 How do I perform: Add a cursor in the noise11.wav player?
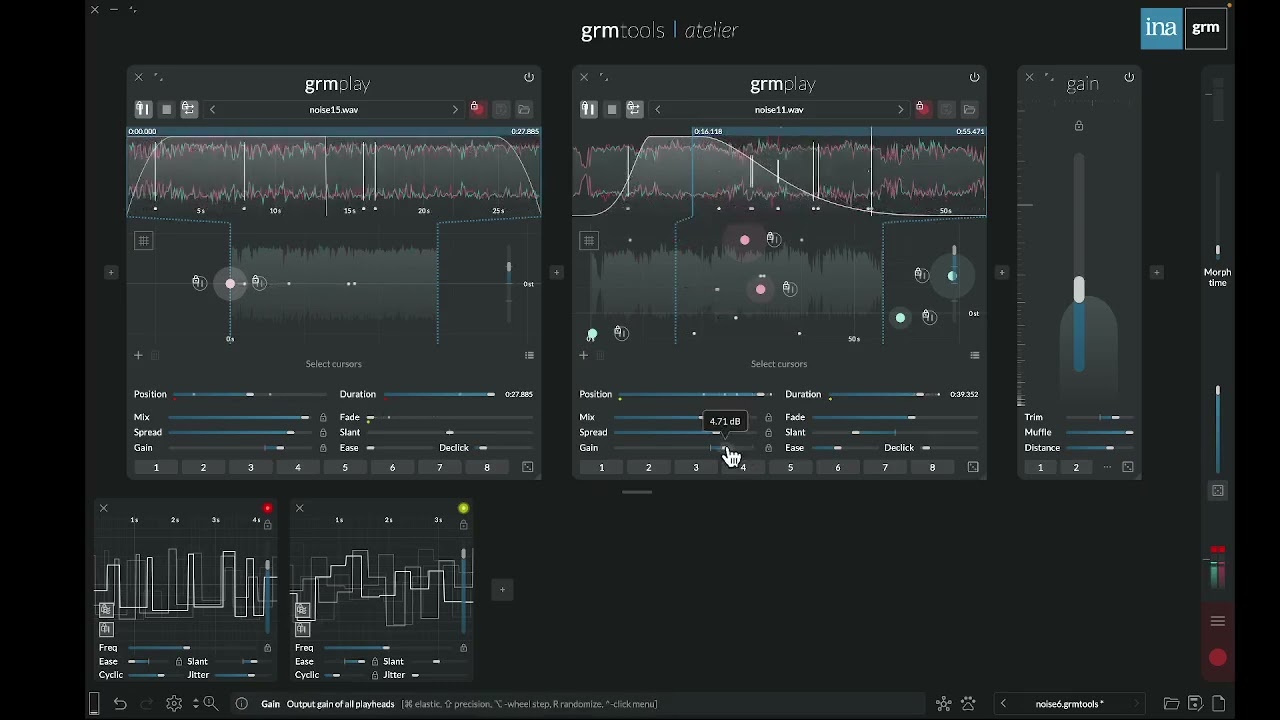click(x=584, y=355)
